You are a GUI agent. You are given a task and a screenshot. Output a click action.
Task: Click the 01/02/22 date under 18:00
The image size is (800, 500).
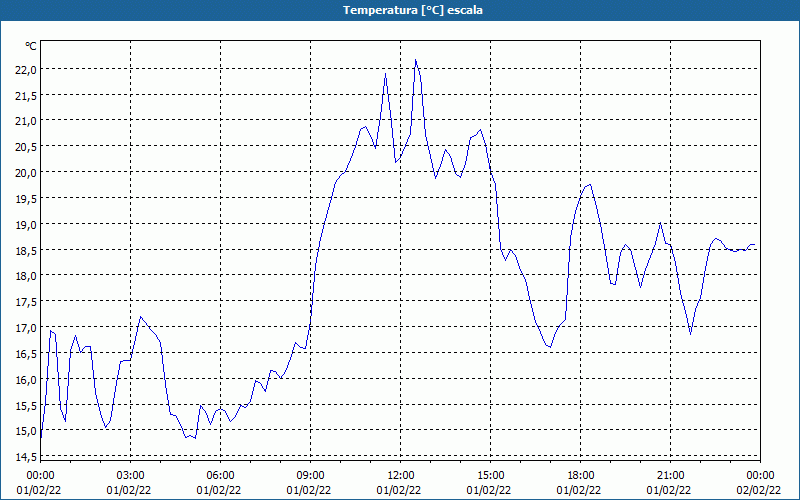point(579,490)
